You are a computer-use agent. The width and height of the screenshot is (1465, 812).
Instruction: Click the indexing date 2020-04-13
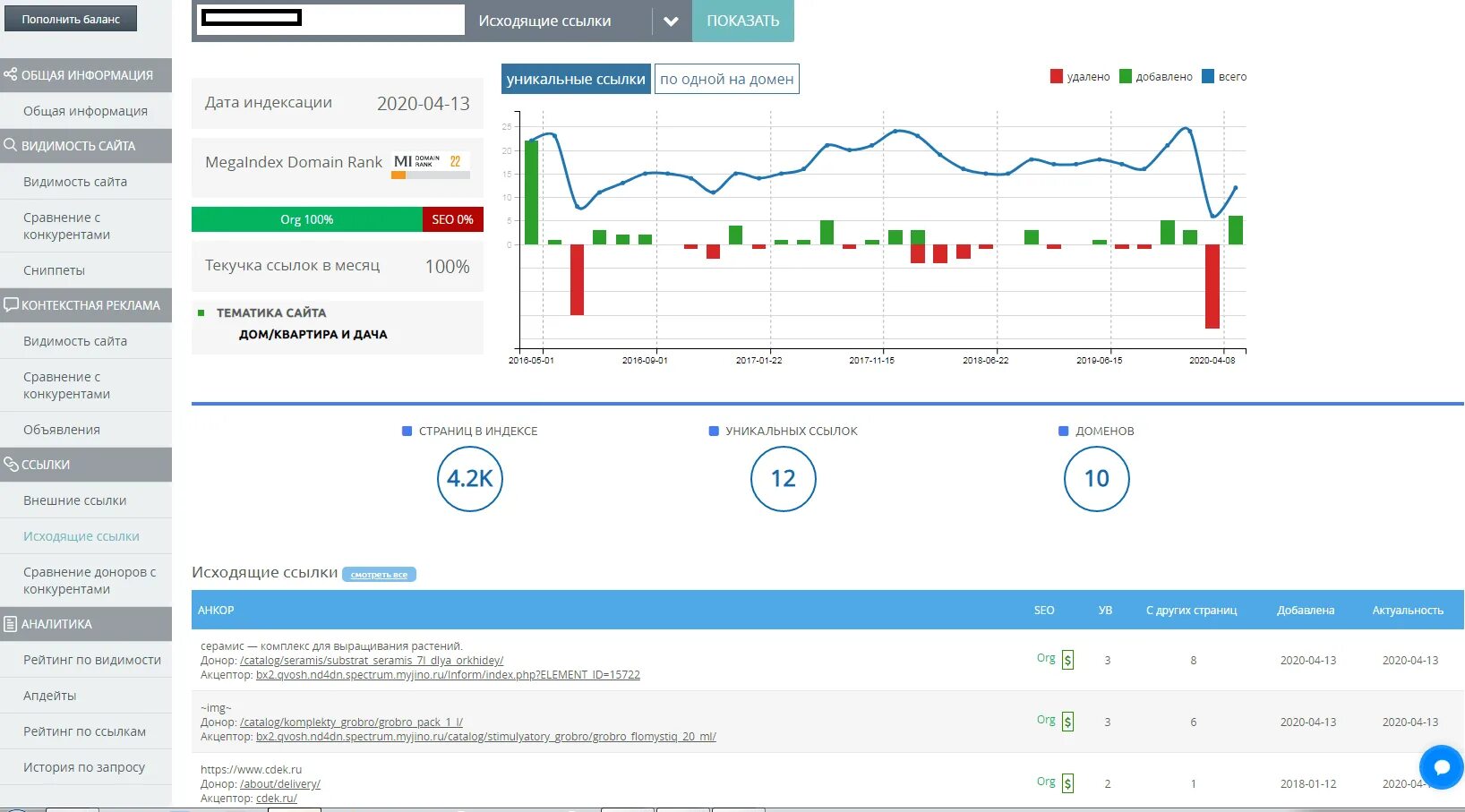424,104
